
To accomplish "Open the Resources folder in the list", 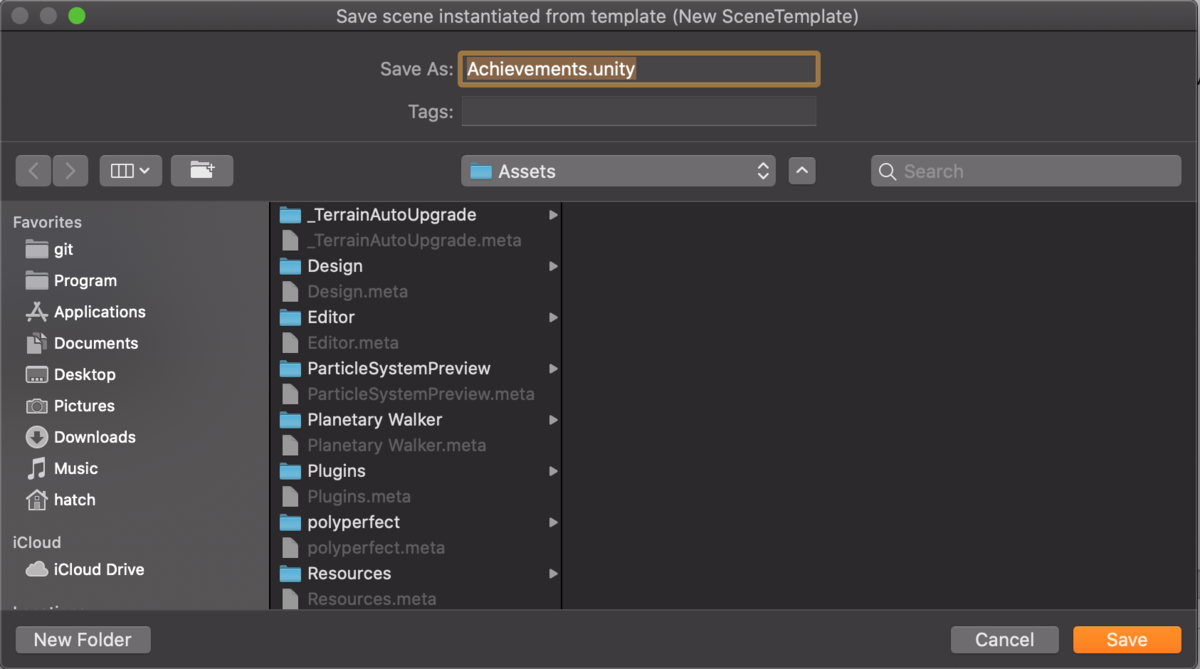I will (349, 573).
